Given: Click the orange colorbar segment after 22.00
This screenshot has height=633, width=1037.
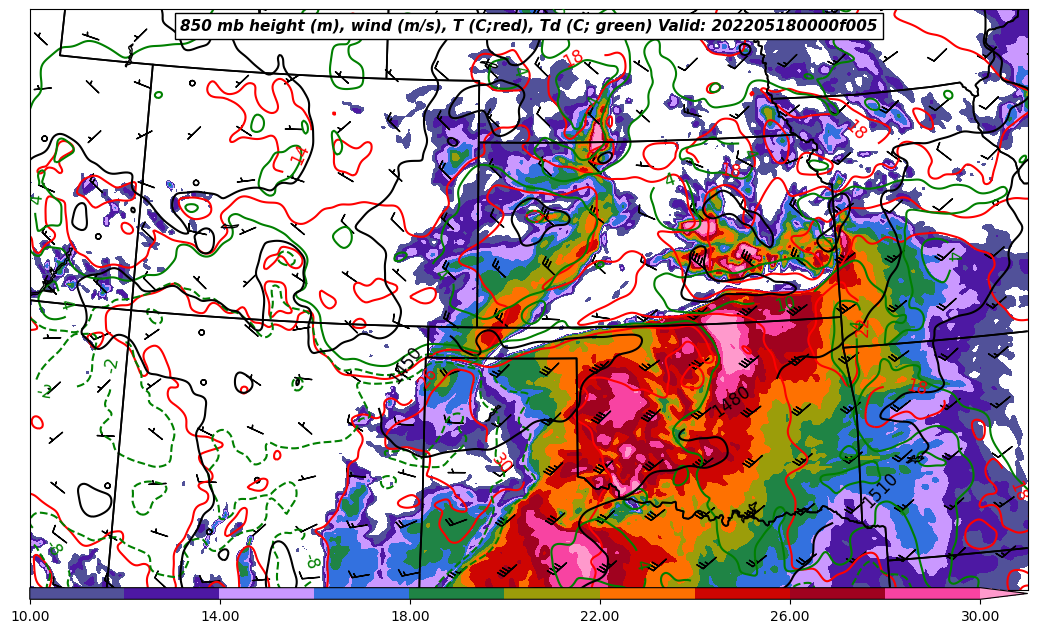Looking at the screenshot, I should (647, 593).
